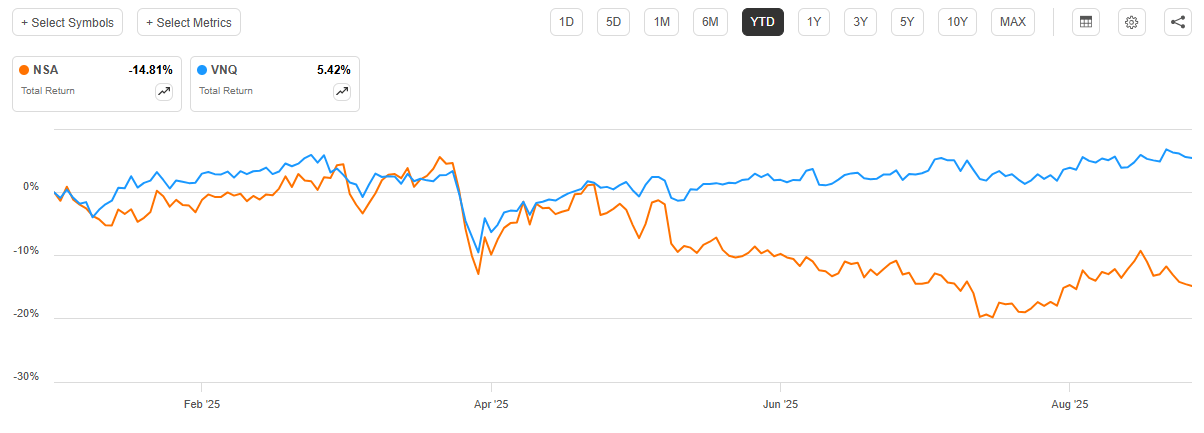This screenshot has width=1204, height=433.
Task: Show the 1Y time range
Action: pos(814,22)
